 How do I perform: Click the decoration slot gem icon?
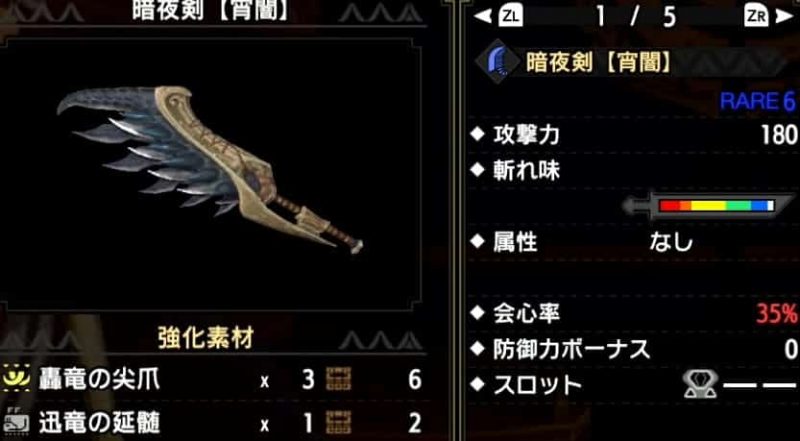pyautogui.click(x=699, y=384)
